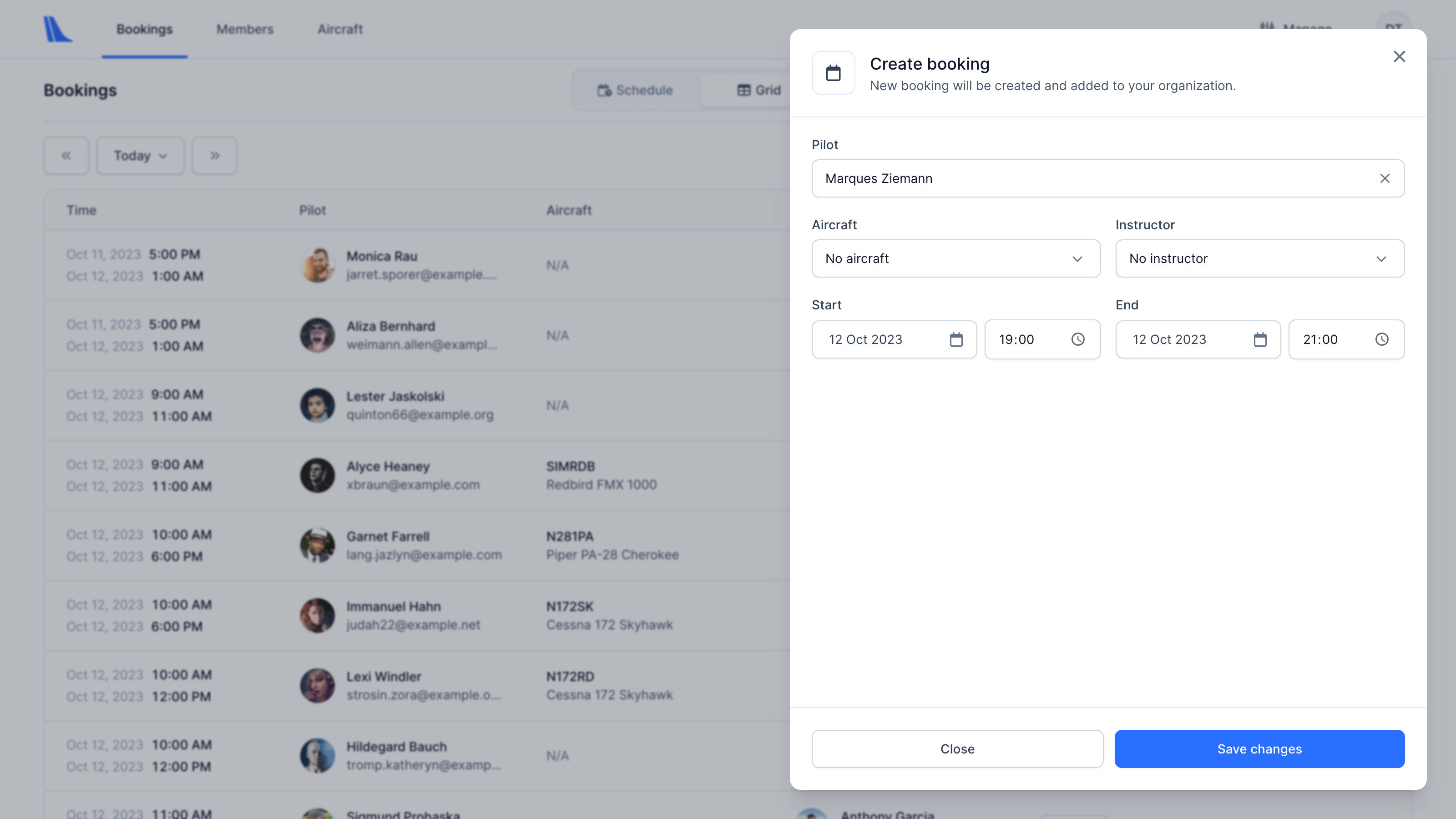Go to previous day with double-left arrows
This screenshot has width=1456, height=819.
66,156
